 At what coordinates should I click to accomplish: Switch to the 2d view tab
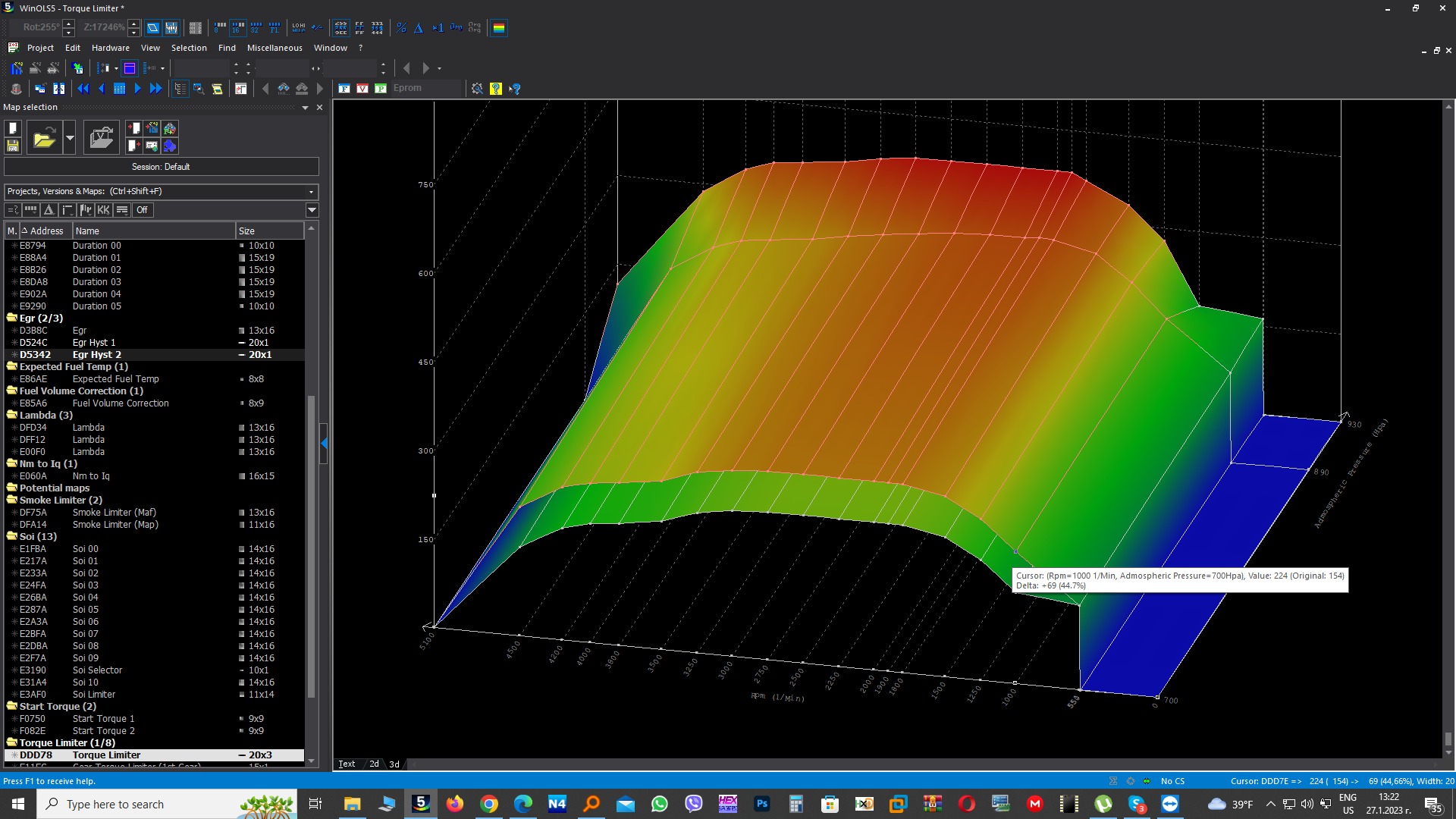(374, 764)
